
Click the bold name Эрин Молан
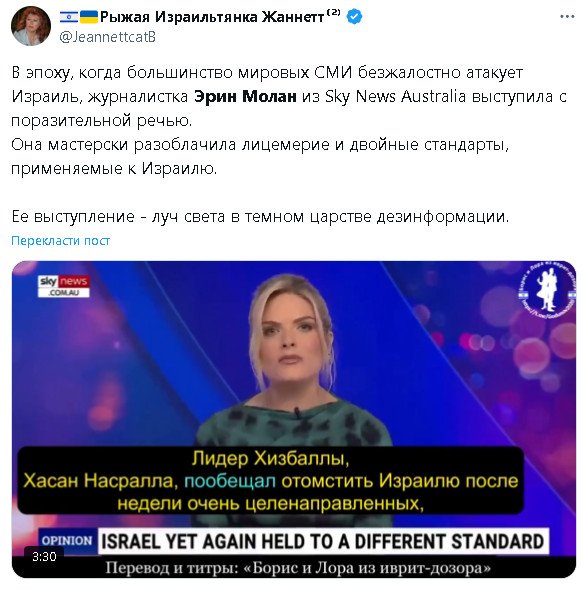[245, 97]
